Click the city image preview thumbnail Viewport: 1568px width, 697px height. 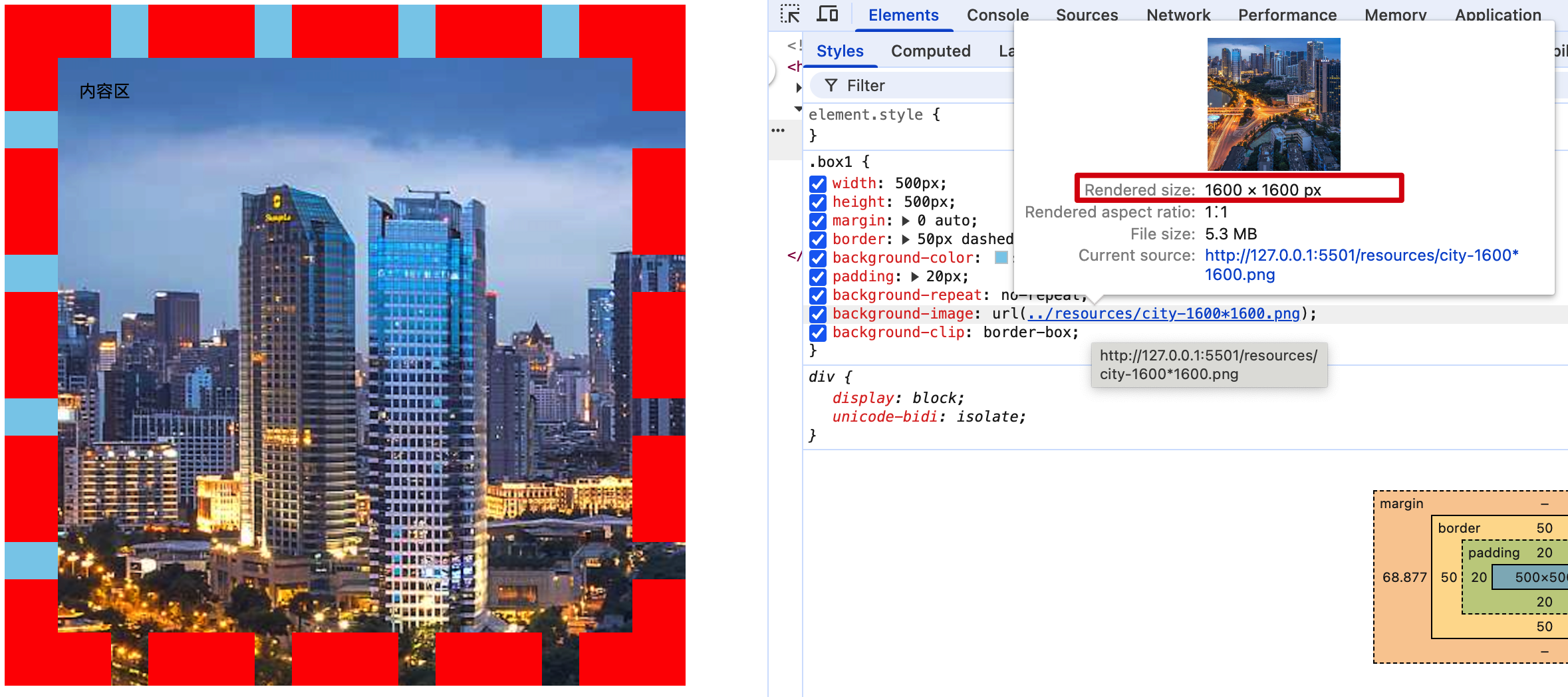click(1273, 104)
